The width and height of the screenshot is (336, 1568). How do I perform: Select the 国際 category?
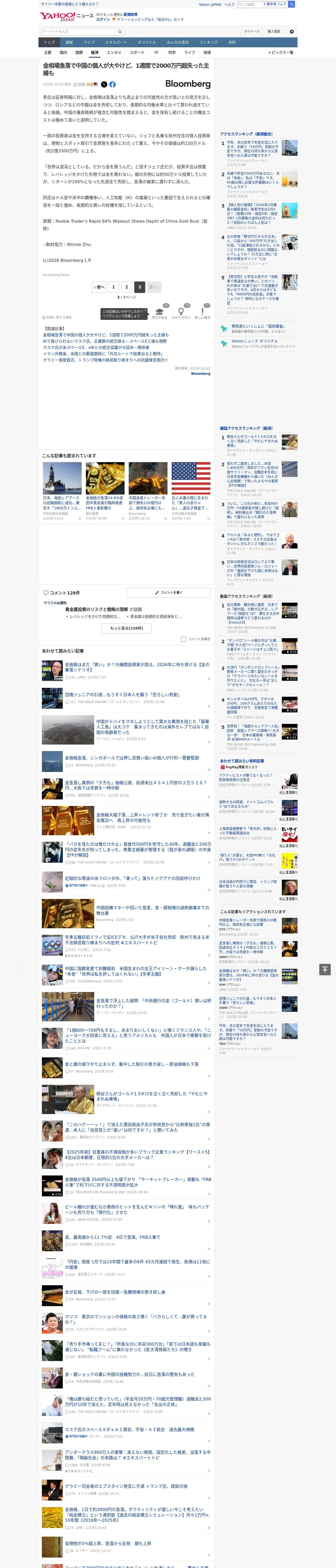click(79, 52)
